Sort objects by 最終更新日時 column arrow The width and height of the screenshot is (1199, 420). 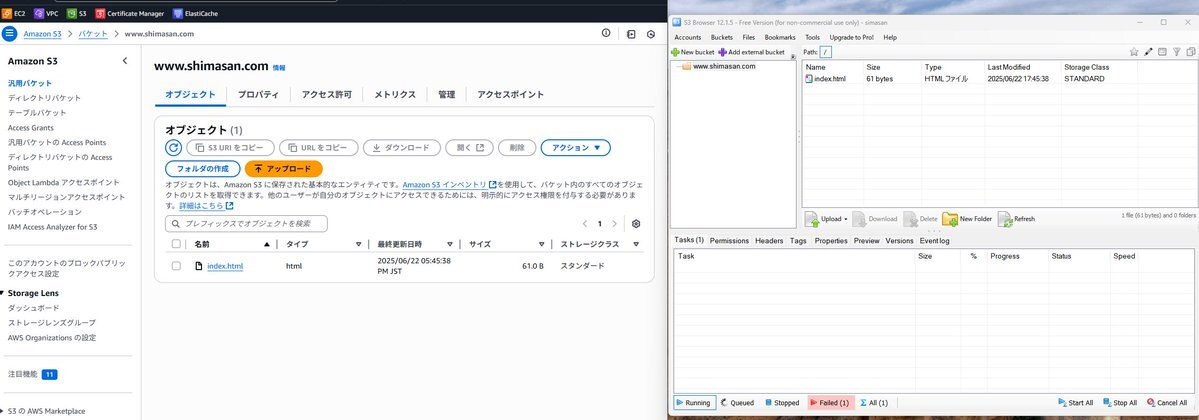click(450, 244)
